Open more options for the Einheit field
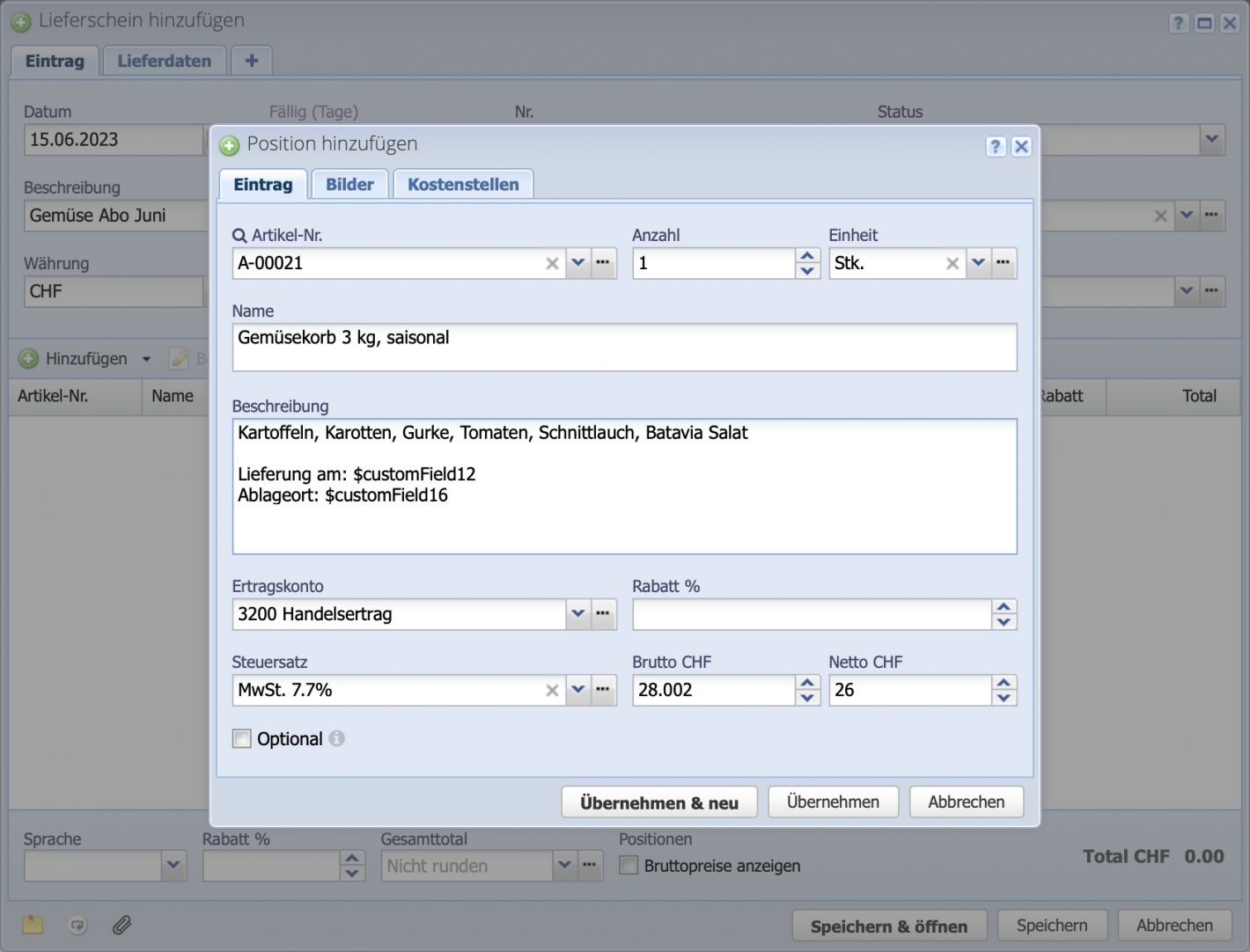Image resolution: width=1250 pixels, height=952 pixels. click(1004, 263)
